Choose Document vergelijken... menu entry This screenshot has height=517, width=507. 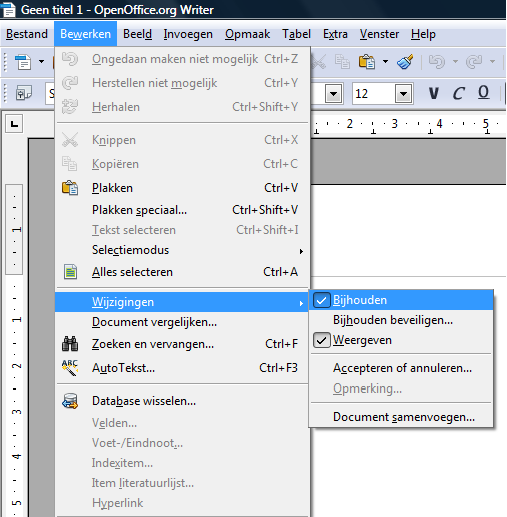click(x=182, y=322)
